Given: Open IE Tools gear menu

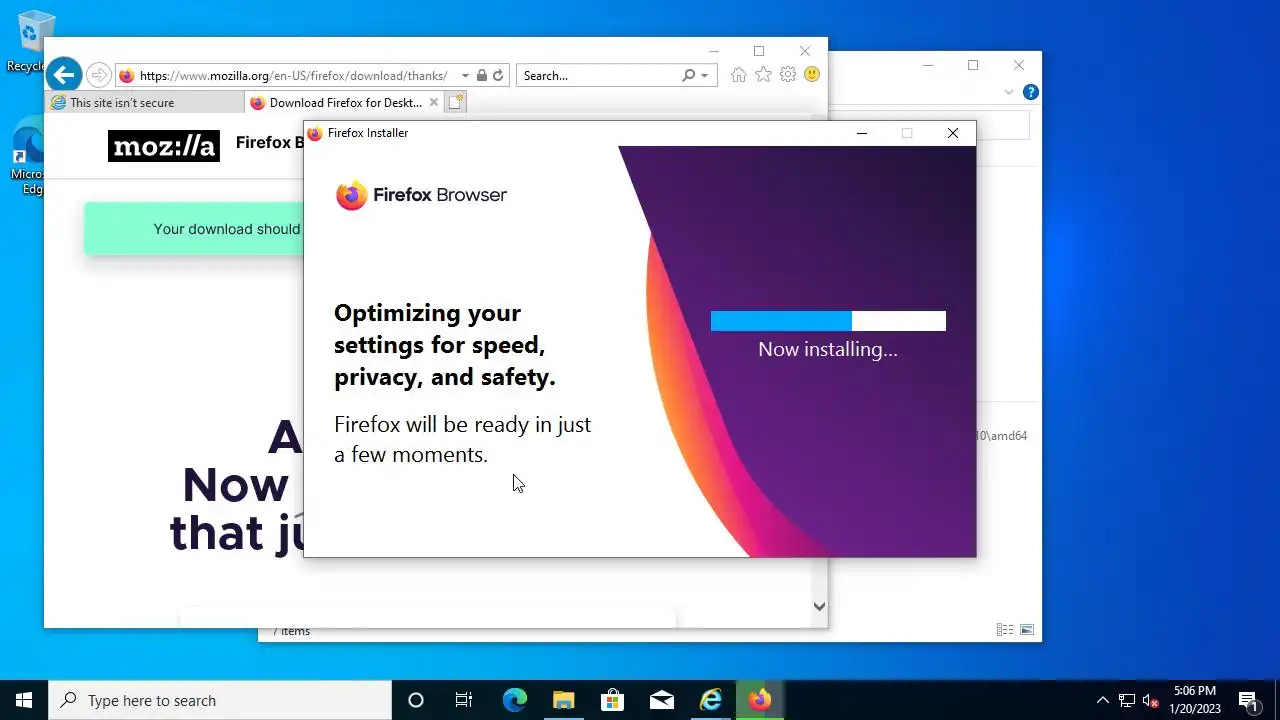Looking at the screenshot, I should (788, 75).
